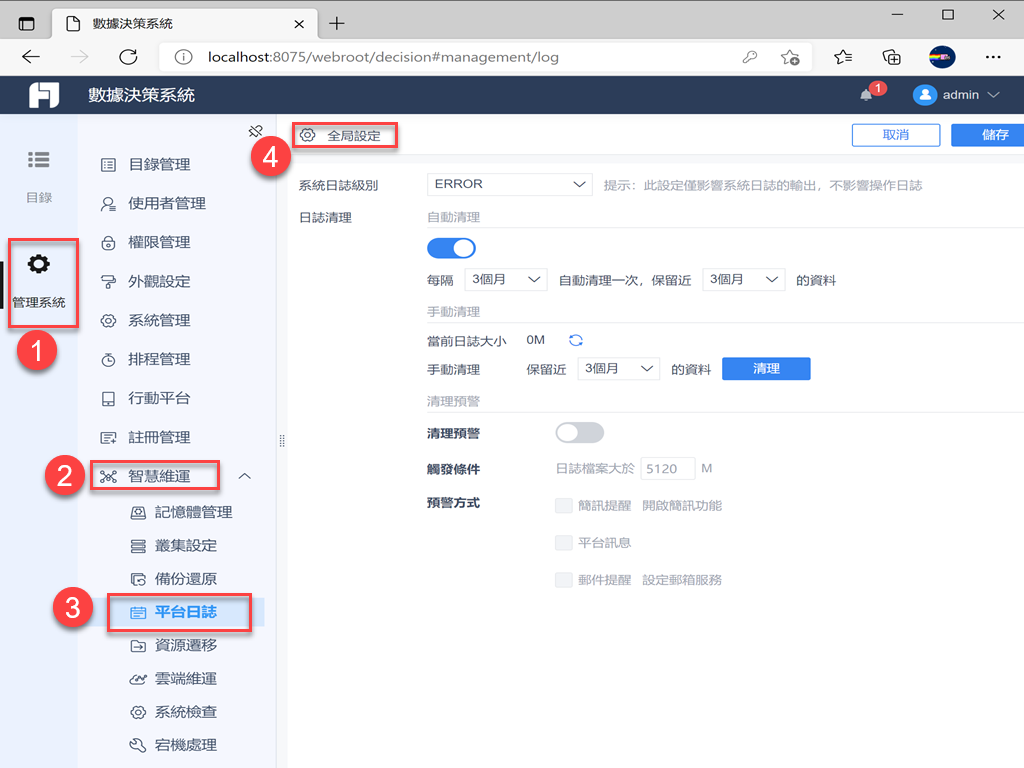Viewport: 1024px width, 768px height.
Task: Collapse the 智慧維運 menu group
Action: (x=245, y=475)
